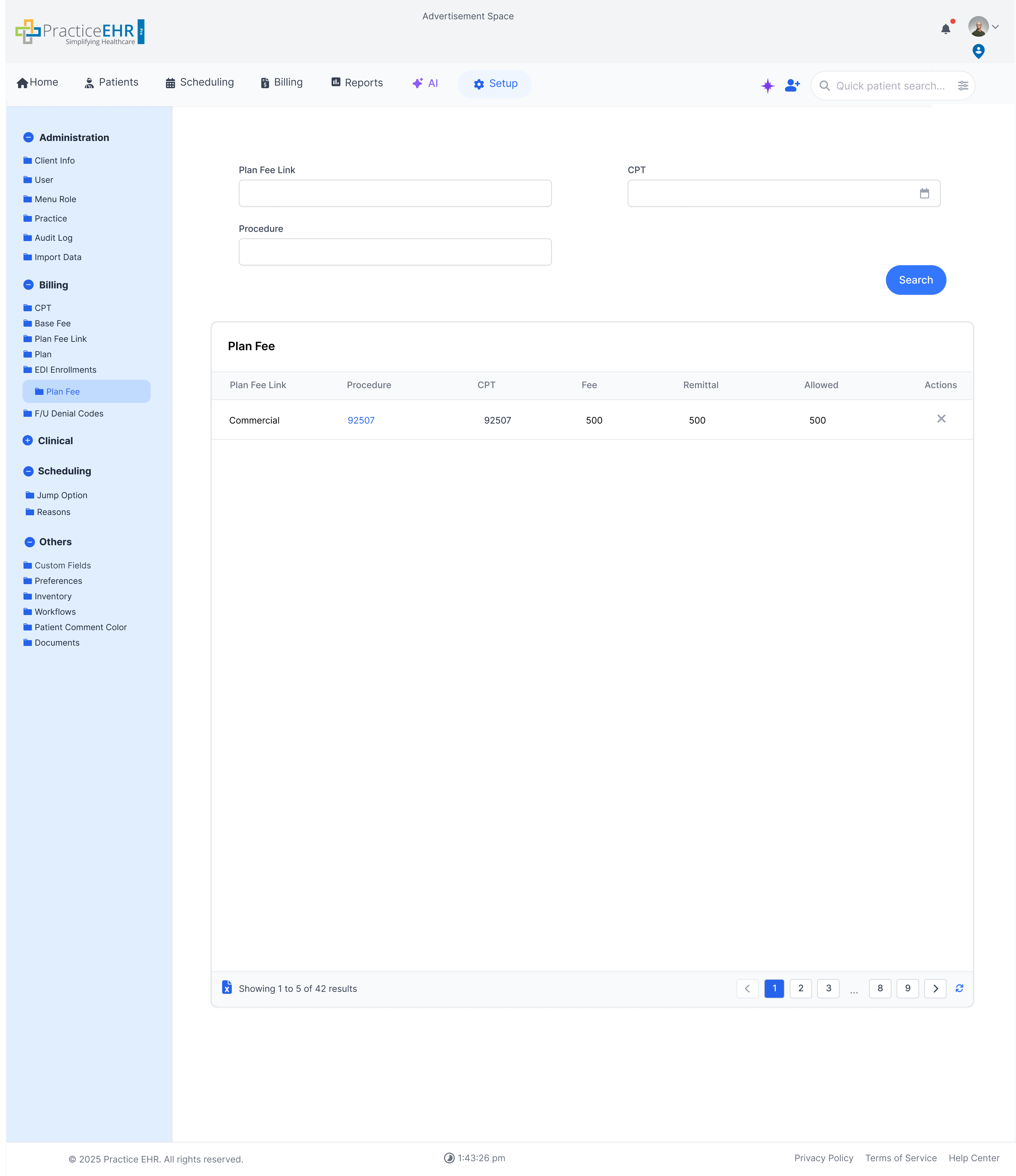This screenshot has height=1176, width=1016.
Task: Open the calendar picker in the CPT field
Action: pyautogui.click(x=925, y=193)
